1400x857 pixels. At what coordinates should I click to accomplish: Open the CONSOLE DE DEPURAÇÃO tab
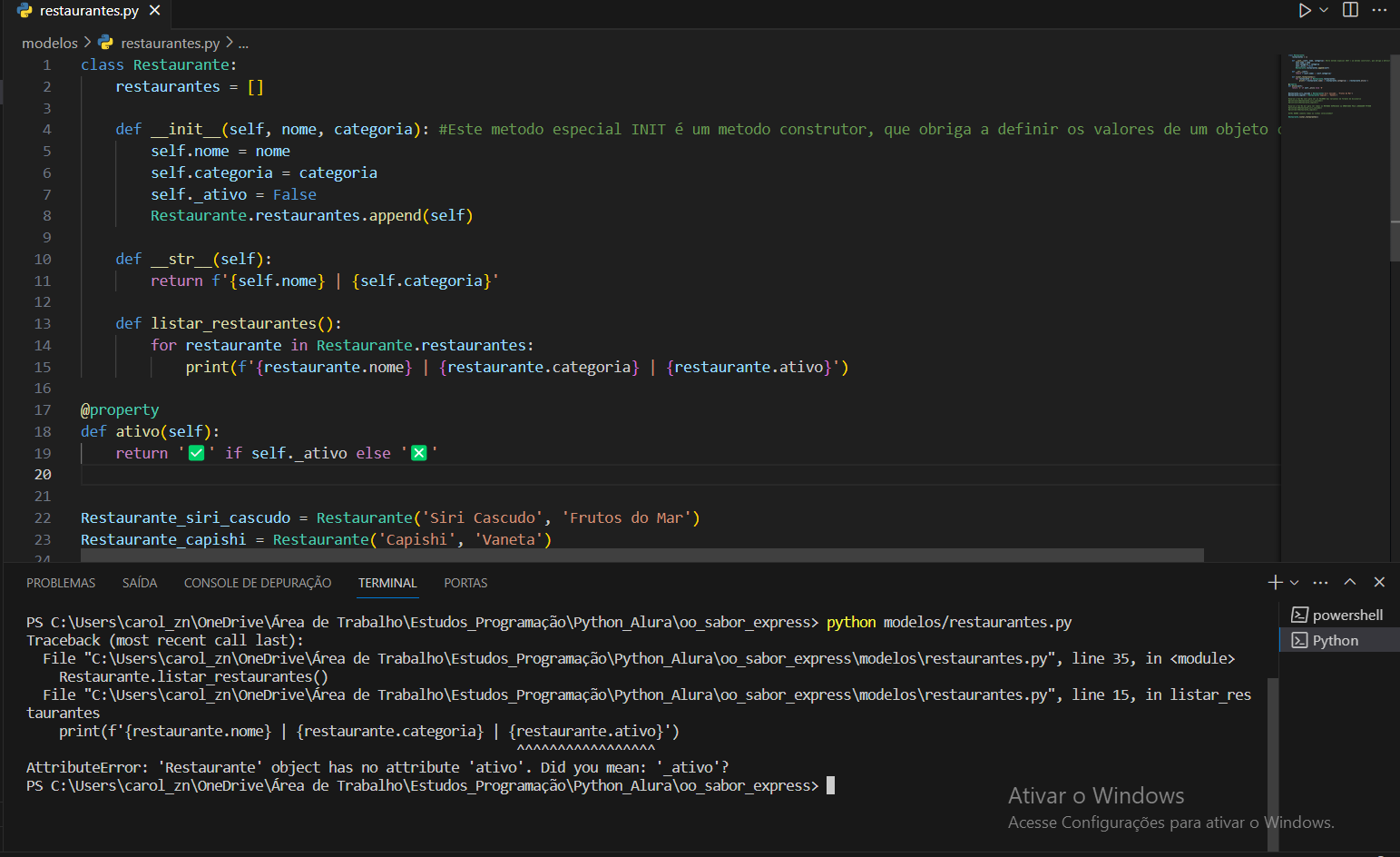tap(258, 583)
